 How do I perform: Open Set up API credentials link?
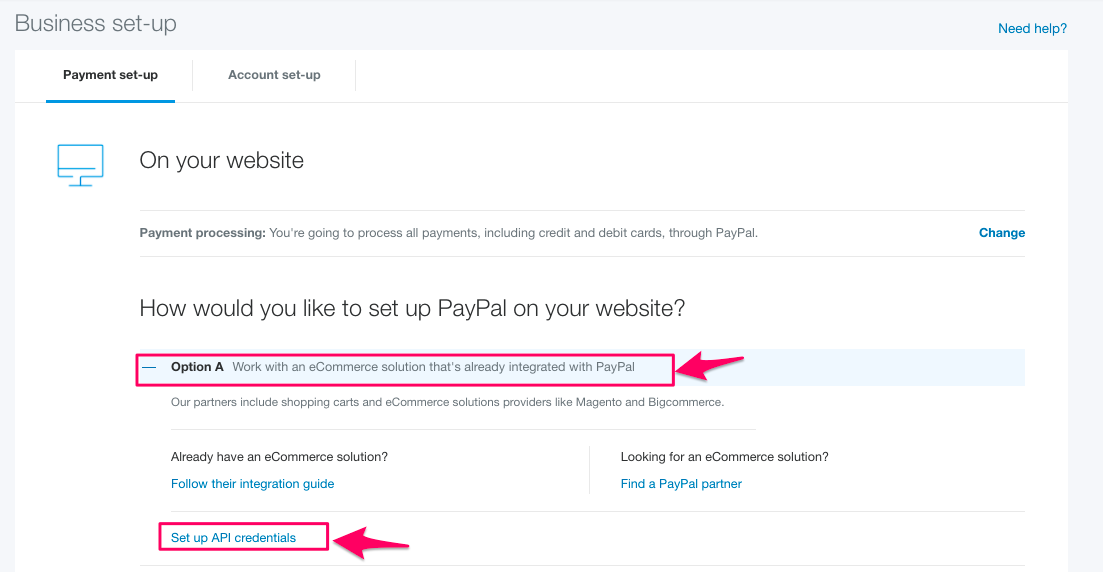click(x=234, y=538)
